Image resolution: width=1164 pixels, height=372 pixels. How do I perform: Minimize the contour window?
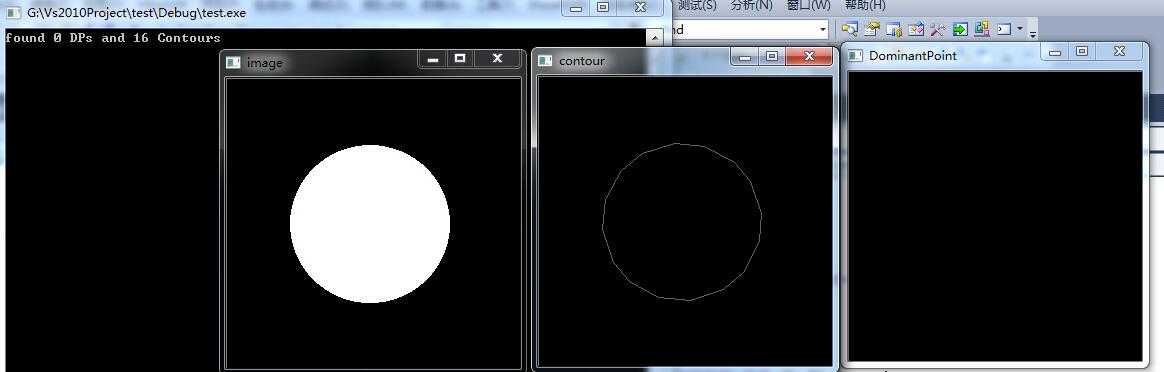[745, 56]
